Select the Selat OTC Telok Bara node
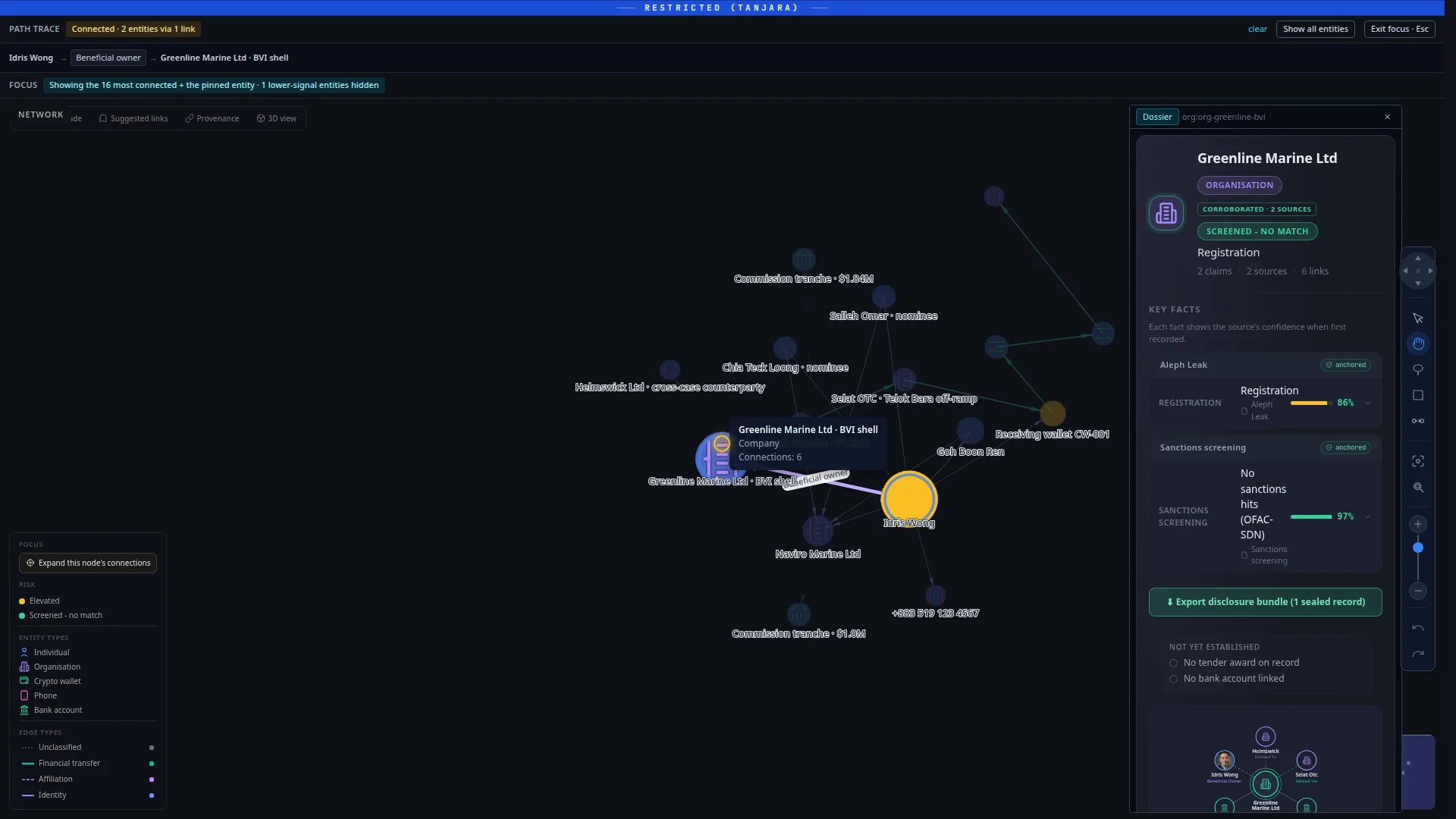This screenshot has width=1456, height=819. [903, 379]
